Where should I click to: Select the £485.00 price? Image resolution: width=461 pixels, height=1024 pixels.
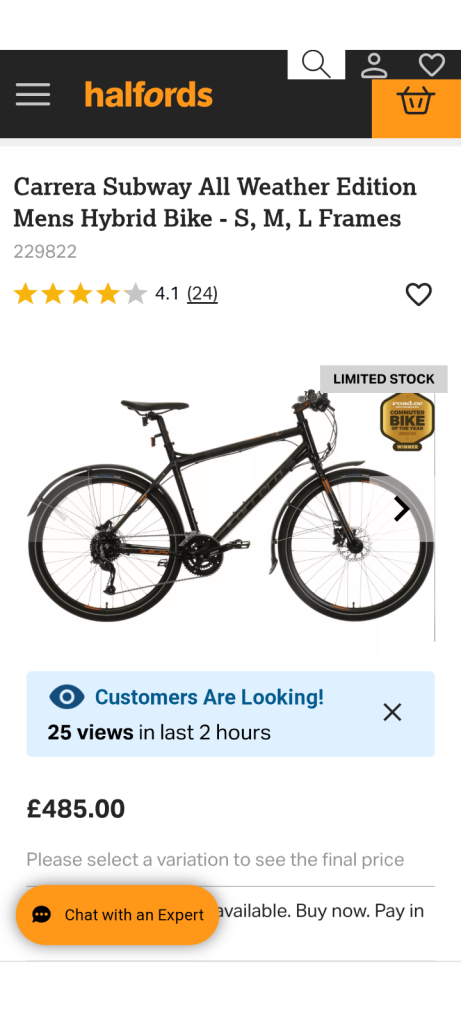76,809
